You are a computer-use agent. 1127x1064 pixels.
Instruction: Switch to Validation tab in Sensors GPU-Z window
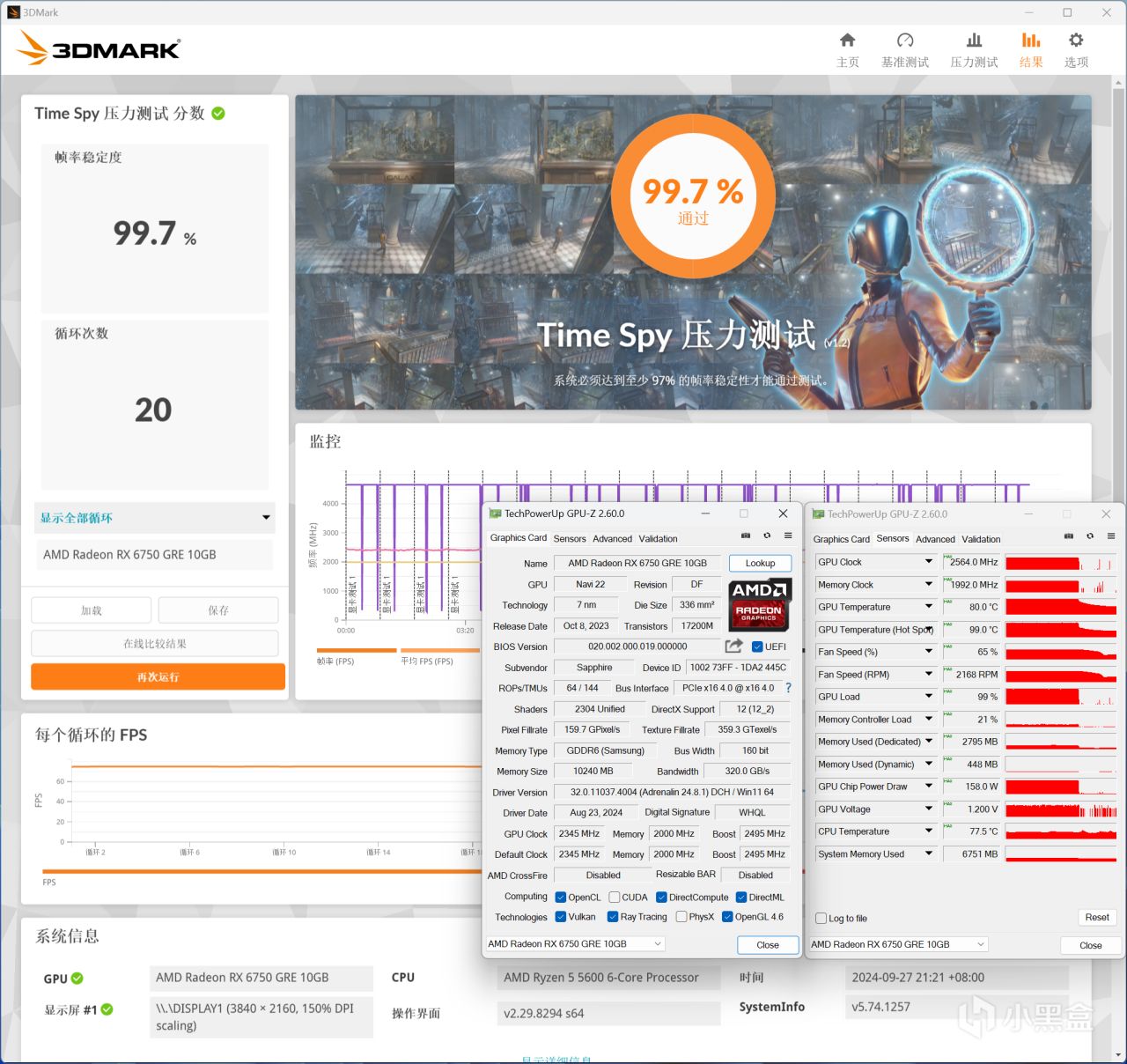[981, 539]
